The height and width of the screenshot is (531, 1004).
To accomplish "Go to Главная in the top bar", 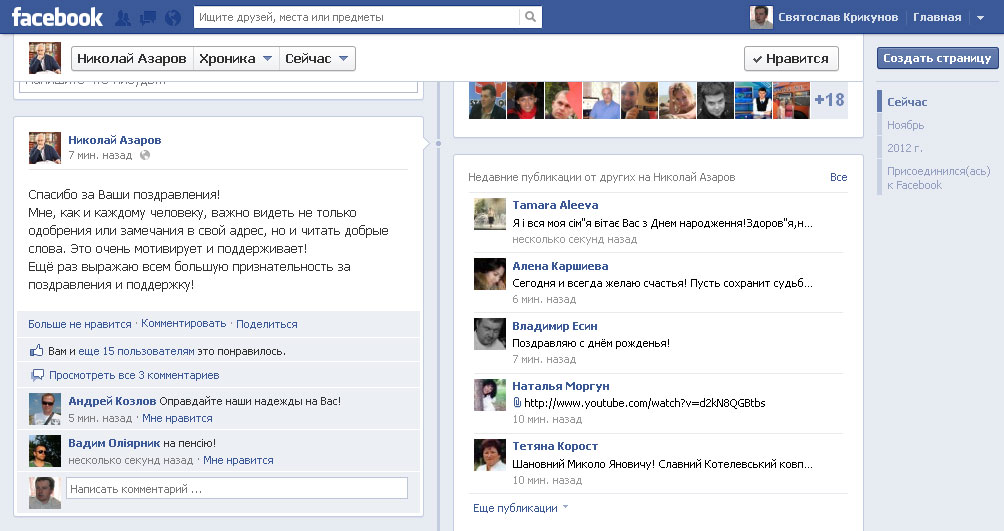I will pos(937,17).
